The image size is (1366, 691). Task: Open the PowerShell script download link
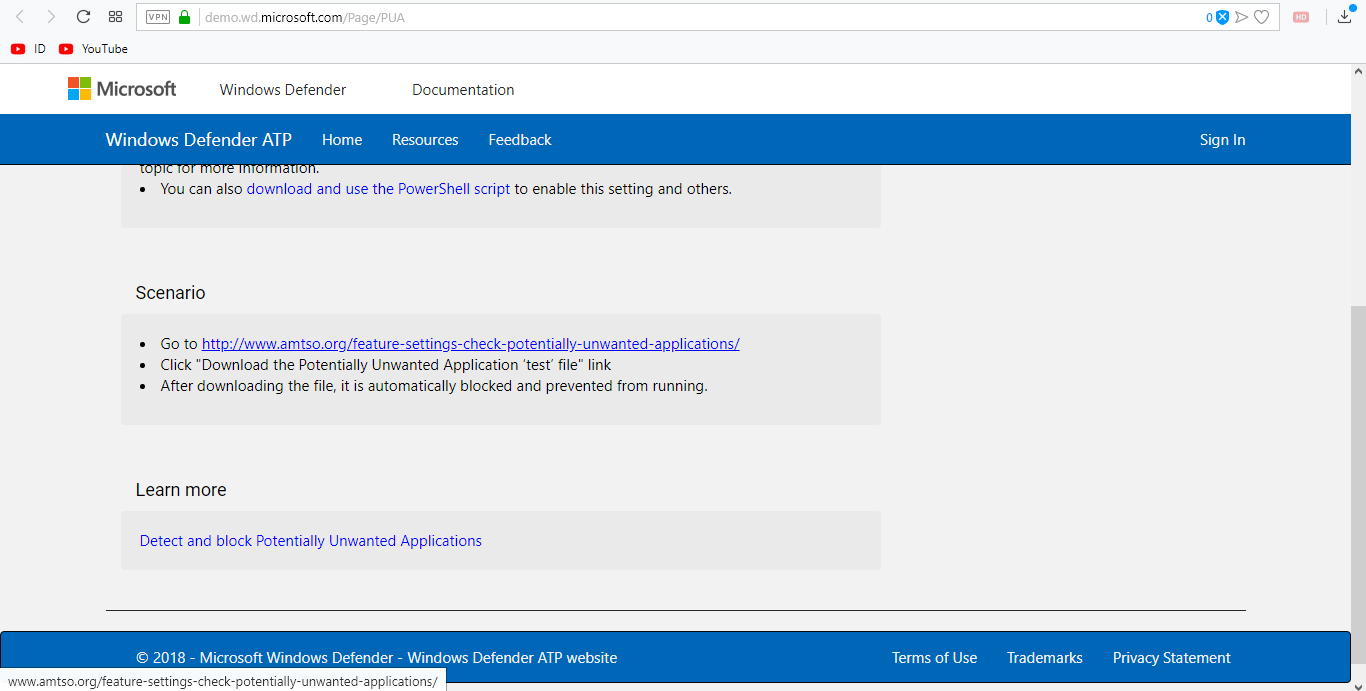(x=378, y=188)
